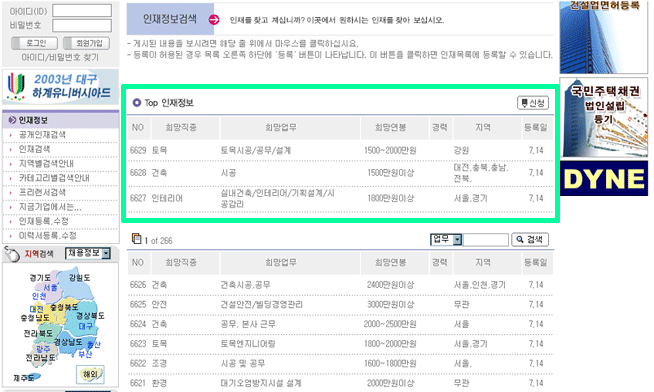This screenshot has width=654, height=392.
Task: Click the circle bullet icon beside Top 인재정보
Action: click(x=136, y=103)
